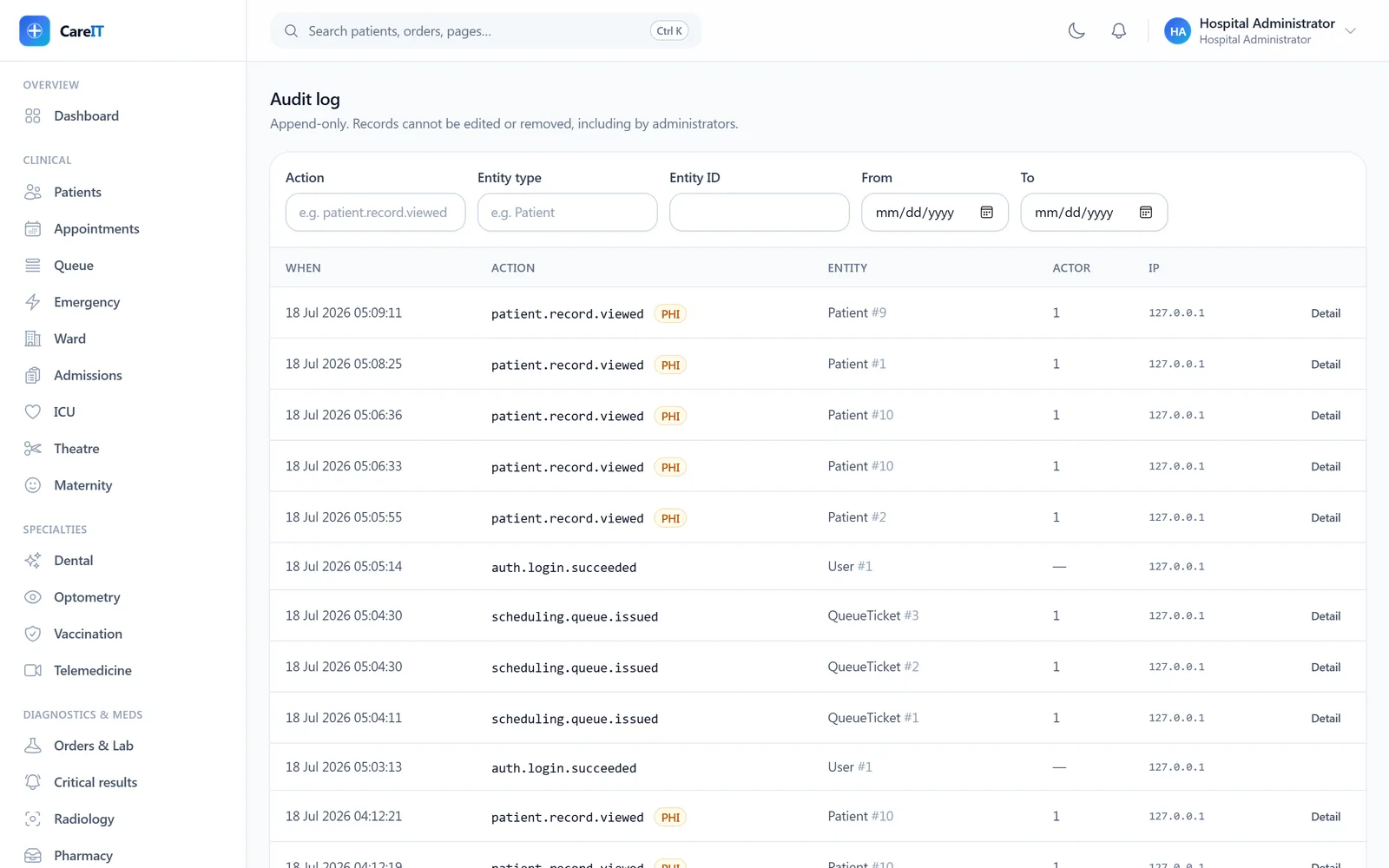This screenshot has height=868, width=1389.
Task: Click the Maternity smiley icon
Action: coord(33,485)
